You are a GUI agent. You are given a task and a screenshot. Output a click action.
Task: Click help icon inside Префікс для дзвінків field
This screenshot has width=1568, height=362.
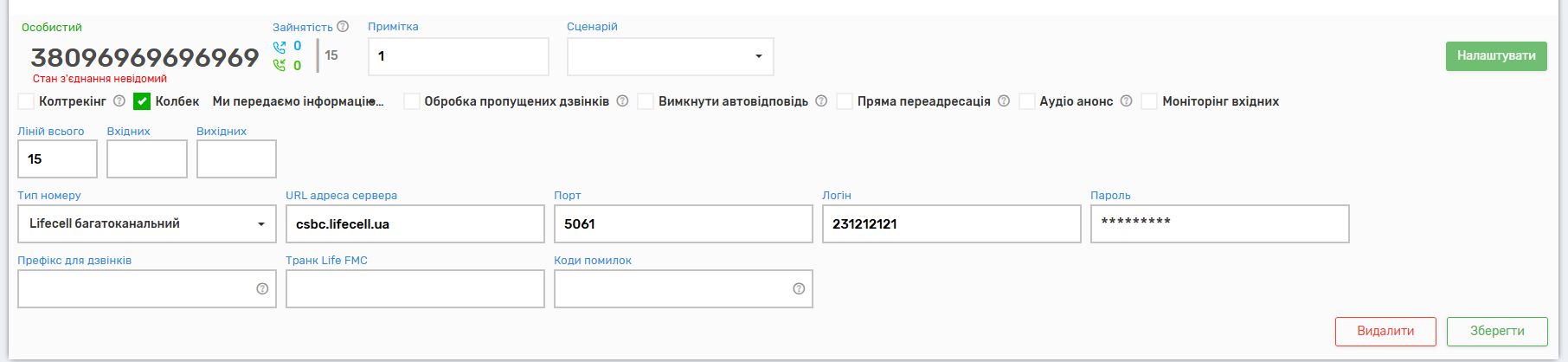(x=262, y=289)
